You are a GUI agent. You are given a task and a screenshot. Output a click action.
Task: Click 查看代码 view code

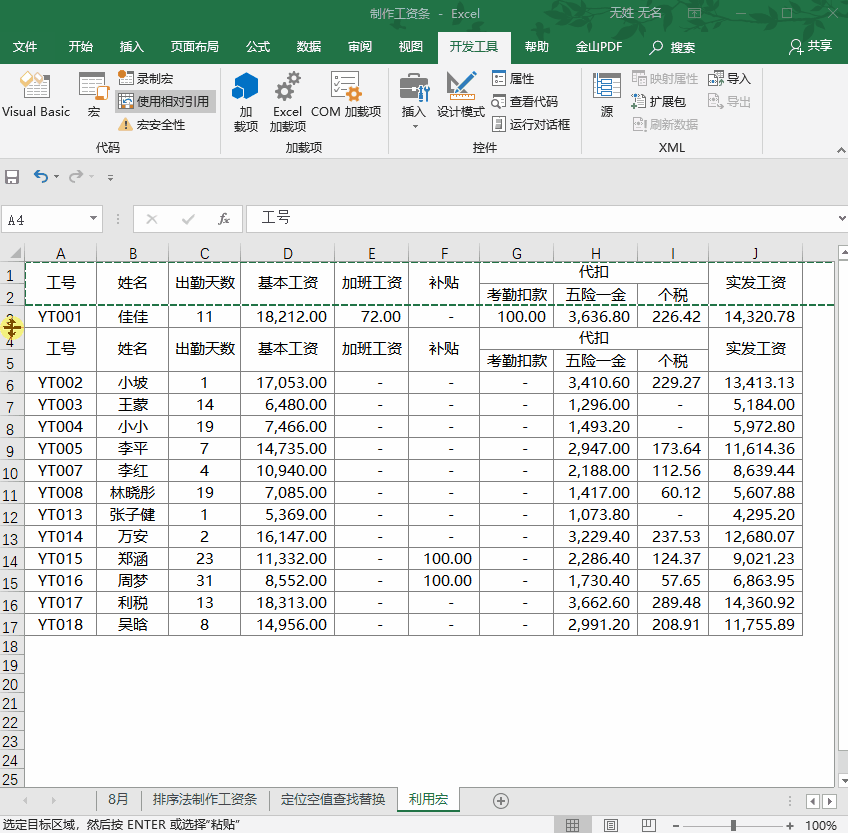click(525, 101)
